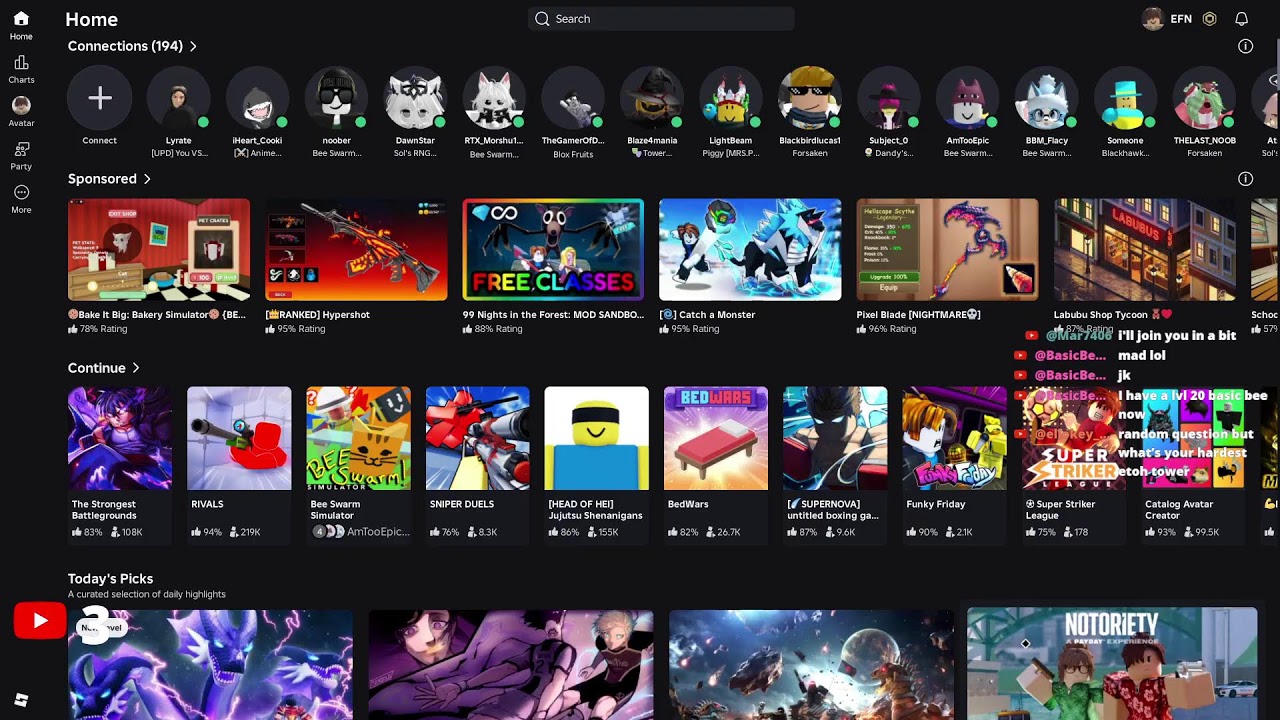This screenshot has height=720, width=1280.
Task: Open LightBeam's connection avatar
Action: click(x=731, y=98)
